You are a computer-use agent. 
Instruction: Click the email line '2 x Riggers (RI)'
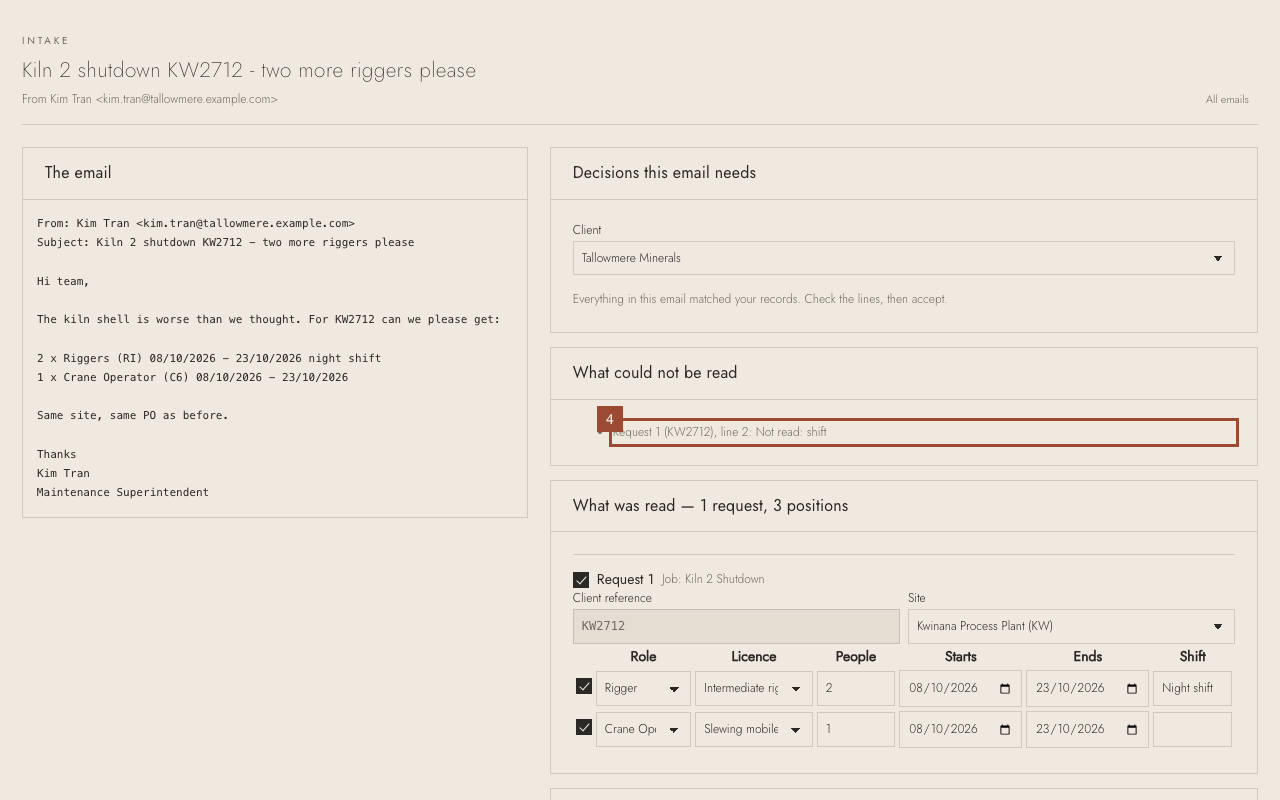click(209, 358)
